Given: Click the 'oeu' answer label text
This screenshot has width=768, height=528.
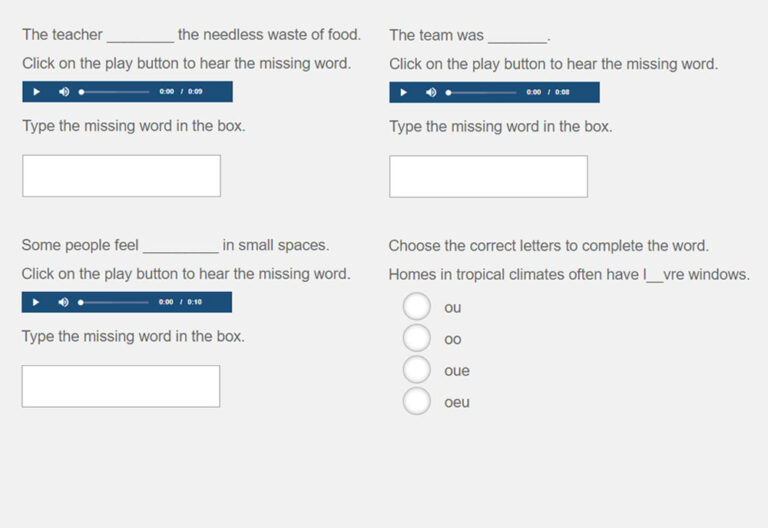Looking at the screenshot, I should click(x=457, y=403).
